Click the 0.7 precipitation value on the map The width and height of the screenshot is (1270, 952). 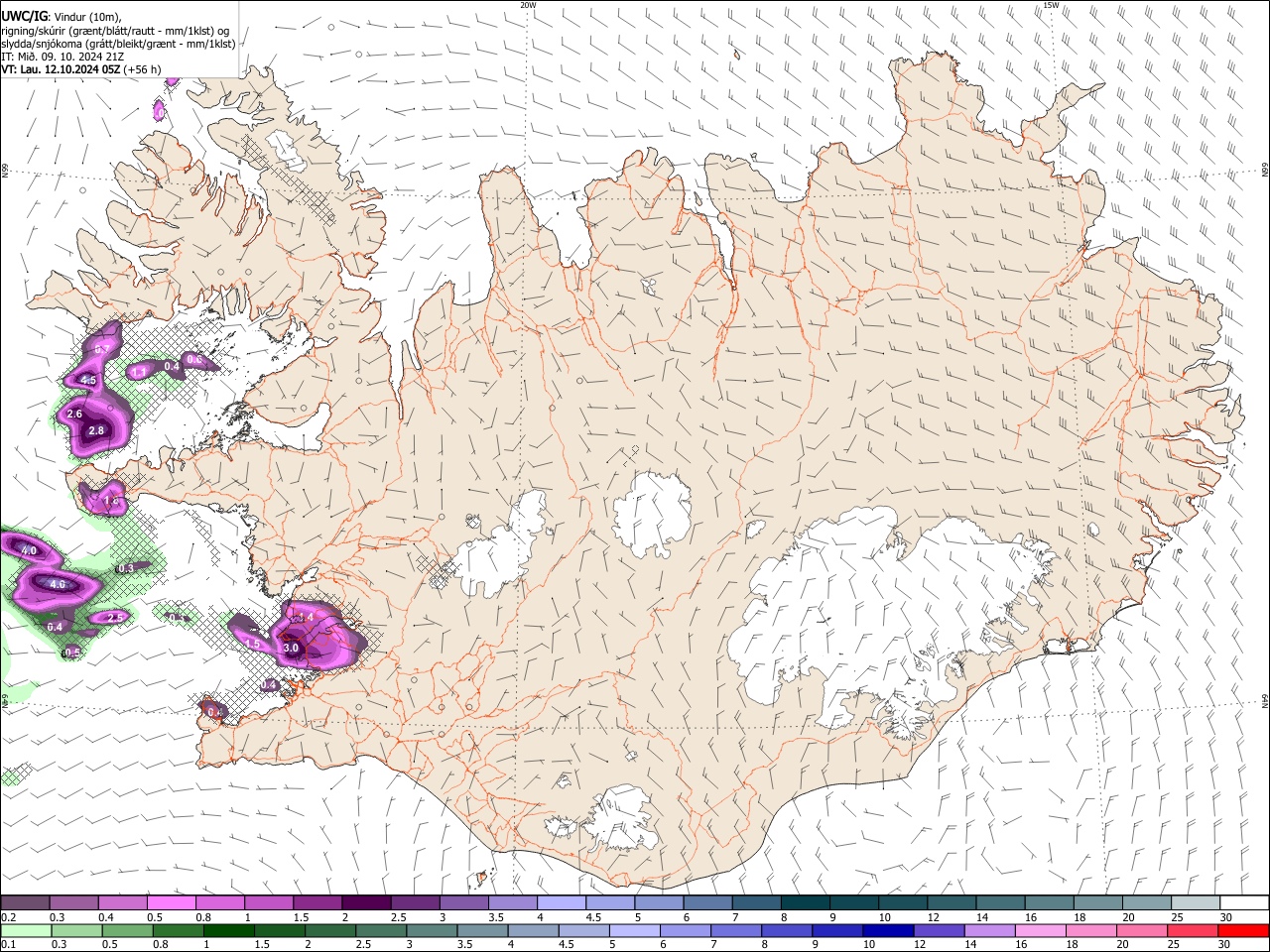[101, 349]
